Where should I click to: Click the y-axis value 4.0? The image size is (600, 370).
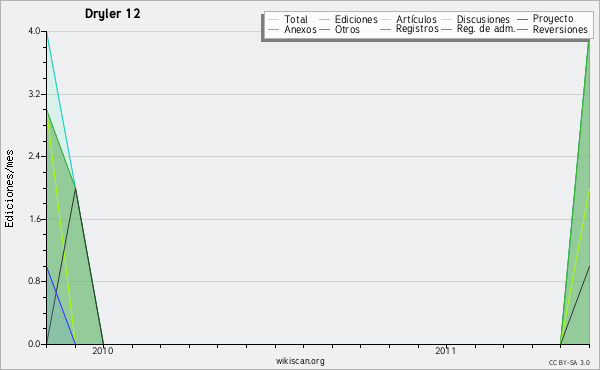34,31
